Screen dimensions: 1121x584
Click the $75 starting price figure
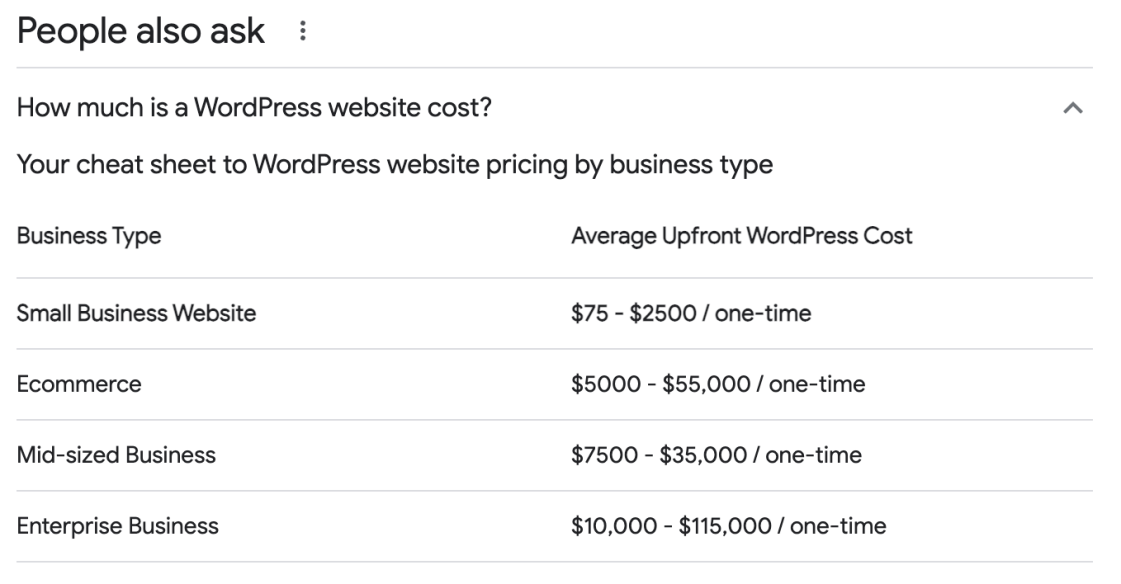[586, 314]
